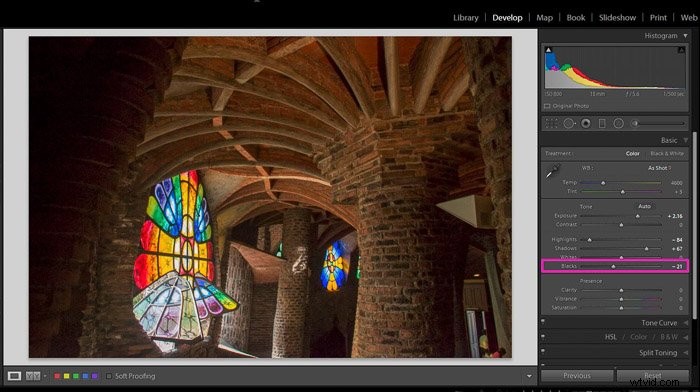This screenshot has height=392, width=700.
Task: Open the Library module
Action: point(466,18)
